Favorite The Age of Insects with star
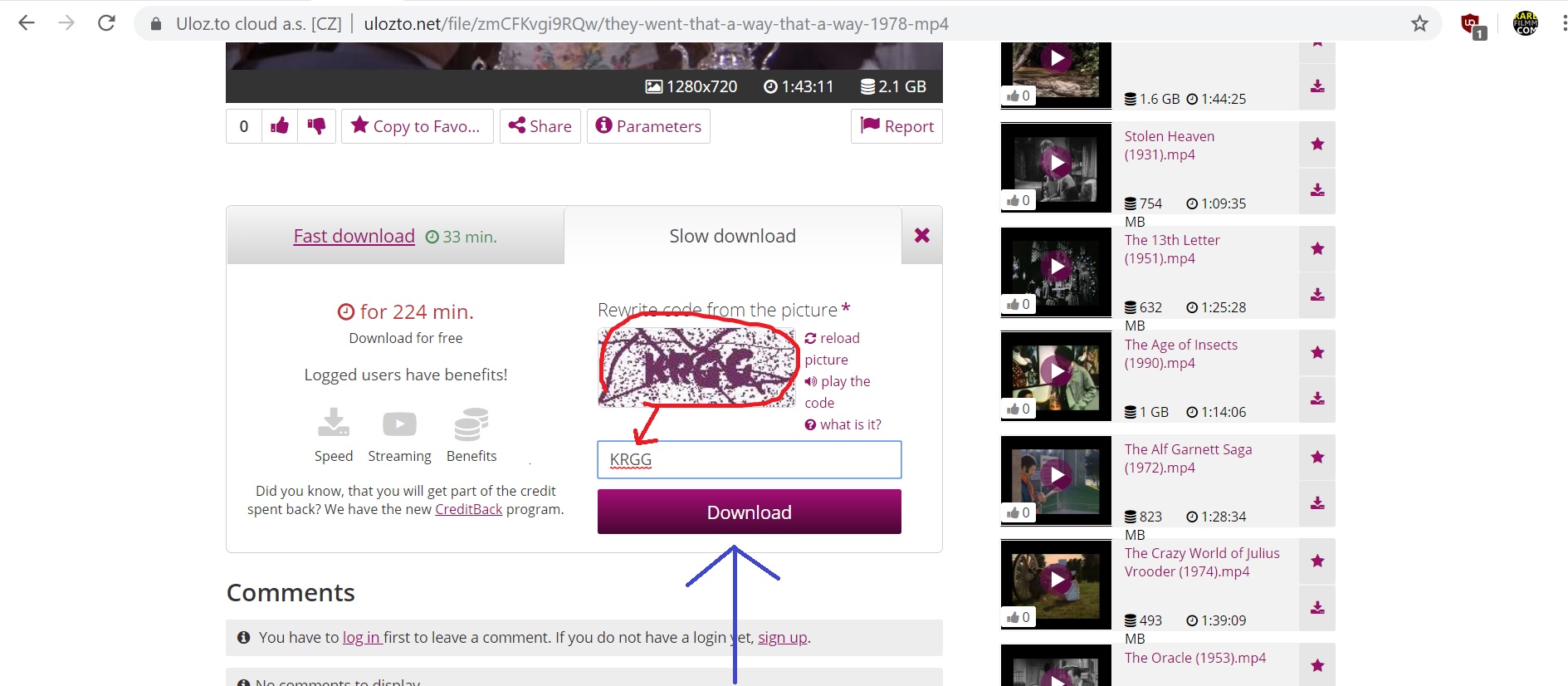 point(1317,352)
